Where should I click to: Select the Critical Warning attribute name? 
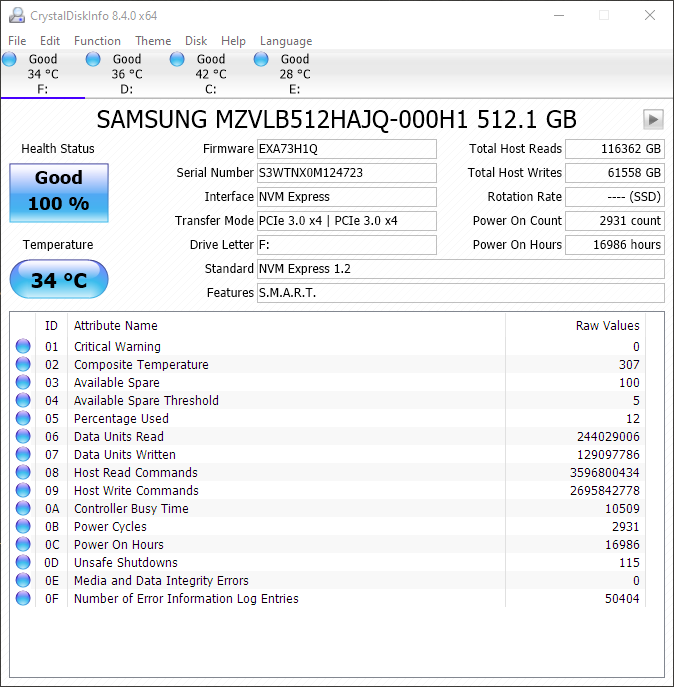pos(117,347)
